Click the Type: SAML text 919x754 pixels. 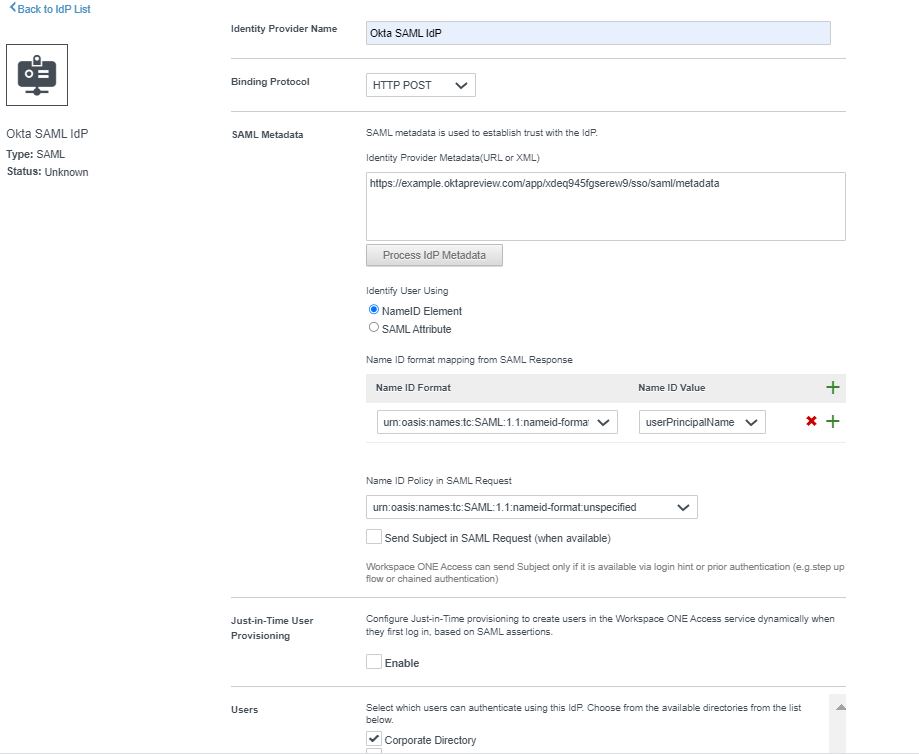(x=36, y=154)
